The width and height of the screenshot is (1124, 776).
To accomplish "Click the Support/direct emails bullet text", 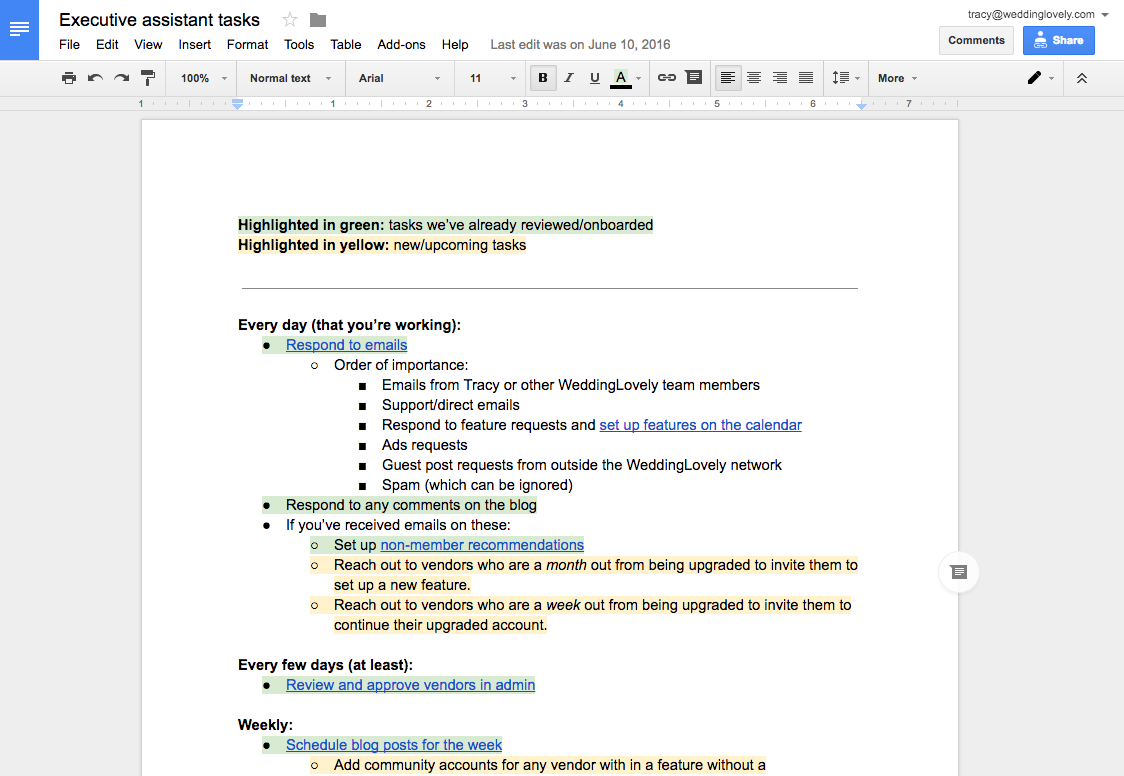I will pyautogui.click(x=451, y=405).
